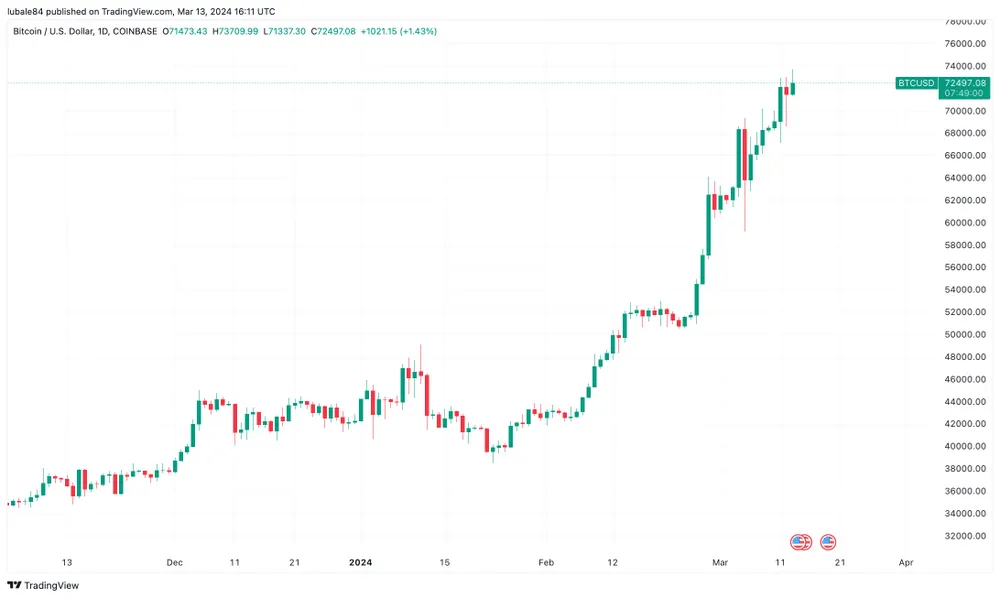Click the green BTCUSD symbol tag

click(x=916, y=83)
